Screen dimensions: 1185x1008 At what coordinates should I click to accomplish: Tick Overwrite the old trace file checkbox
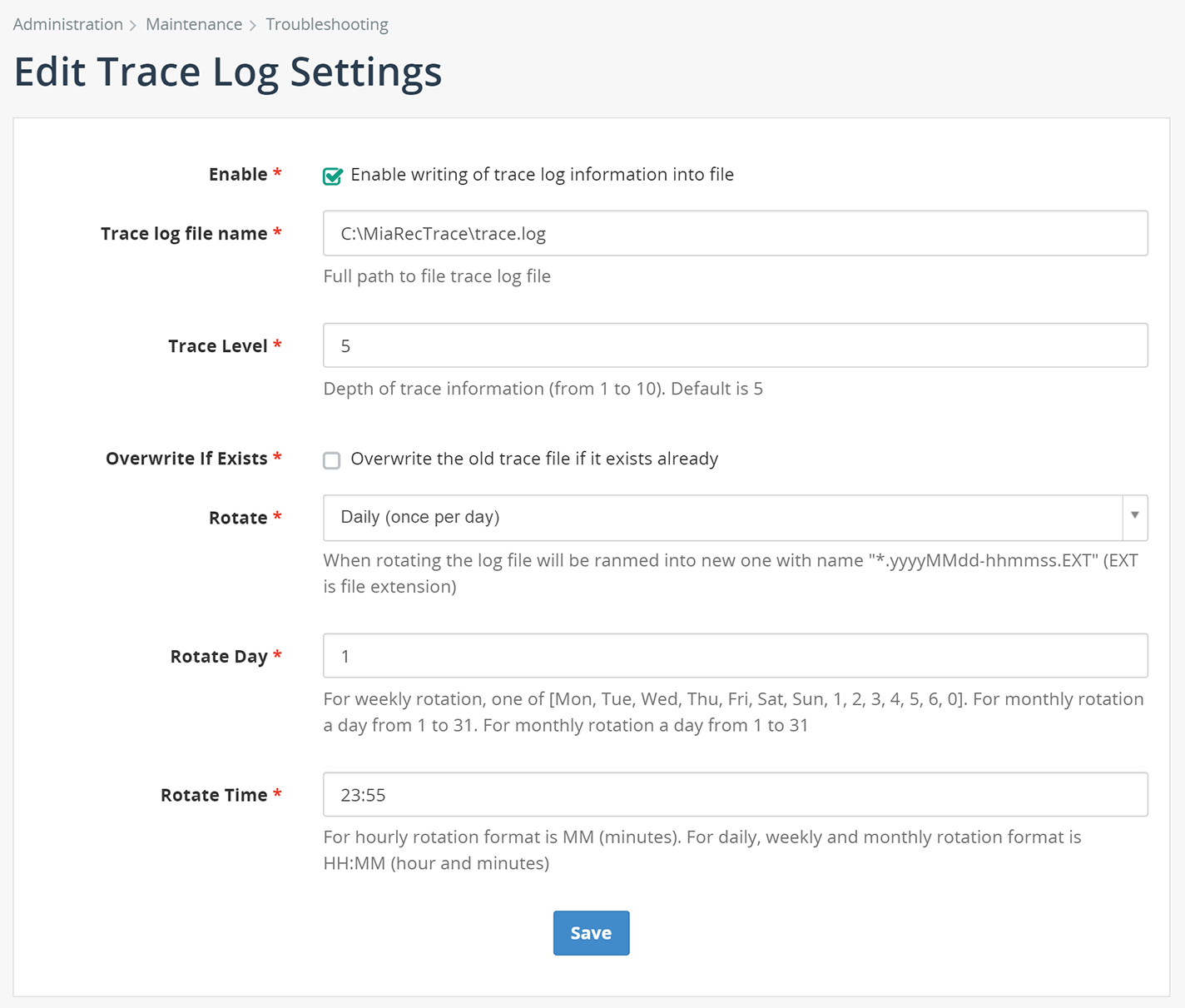pos(332,460)
